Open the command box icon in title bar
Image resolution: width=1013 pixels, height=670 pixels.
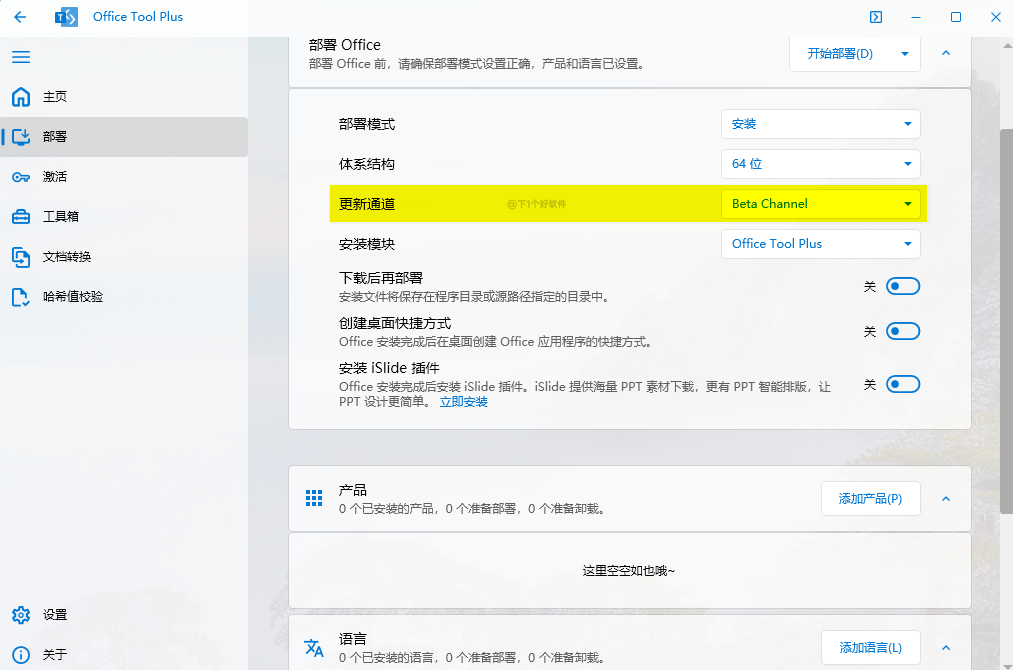pos(876,17)
